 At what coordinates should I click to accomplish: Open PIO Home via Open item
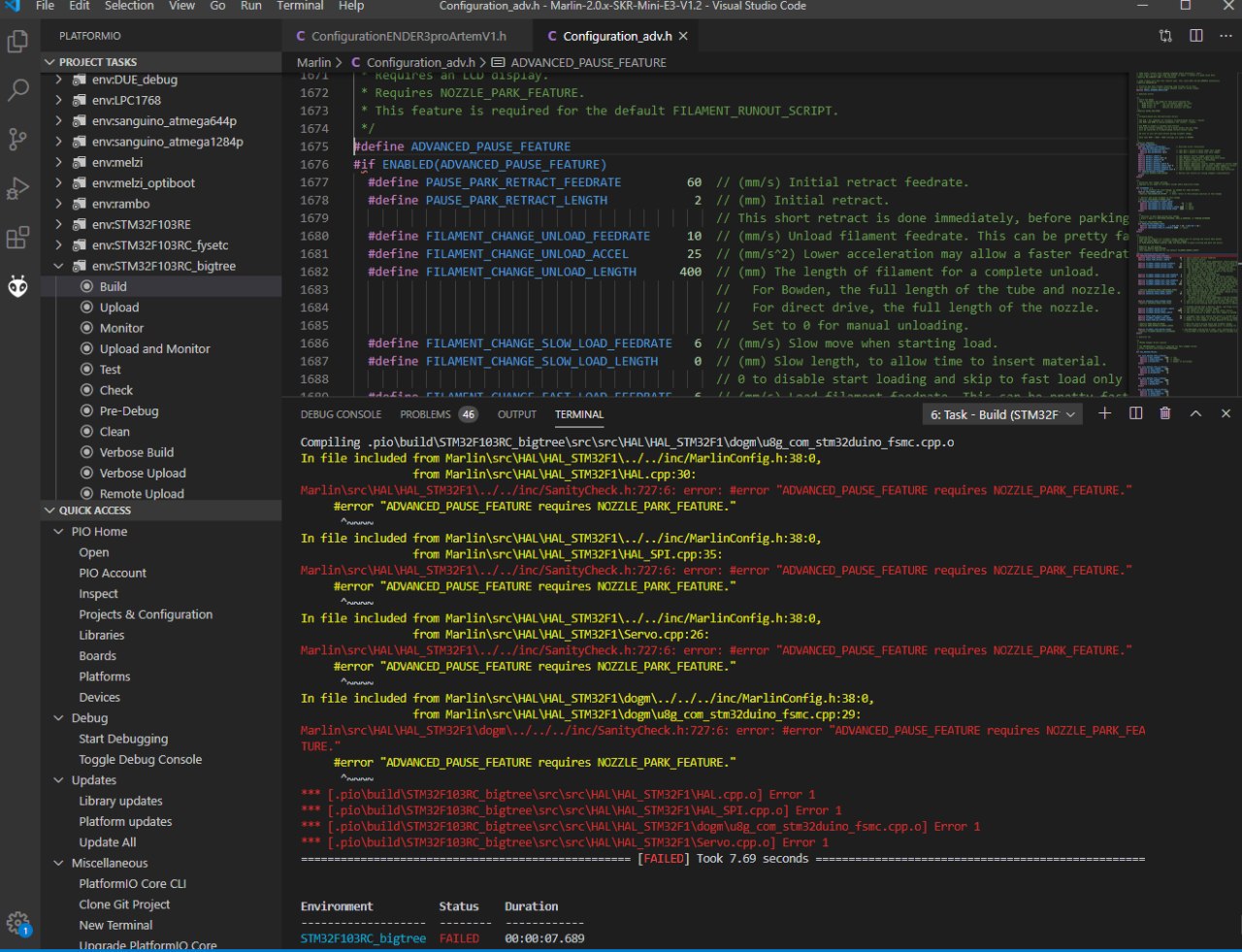coord(94,552)
